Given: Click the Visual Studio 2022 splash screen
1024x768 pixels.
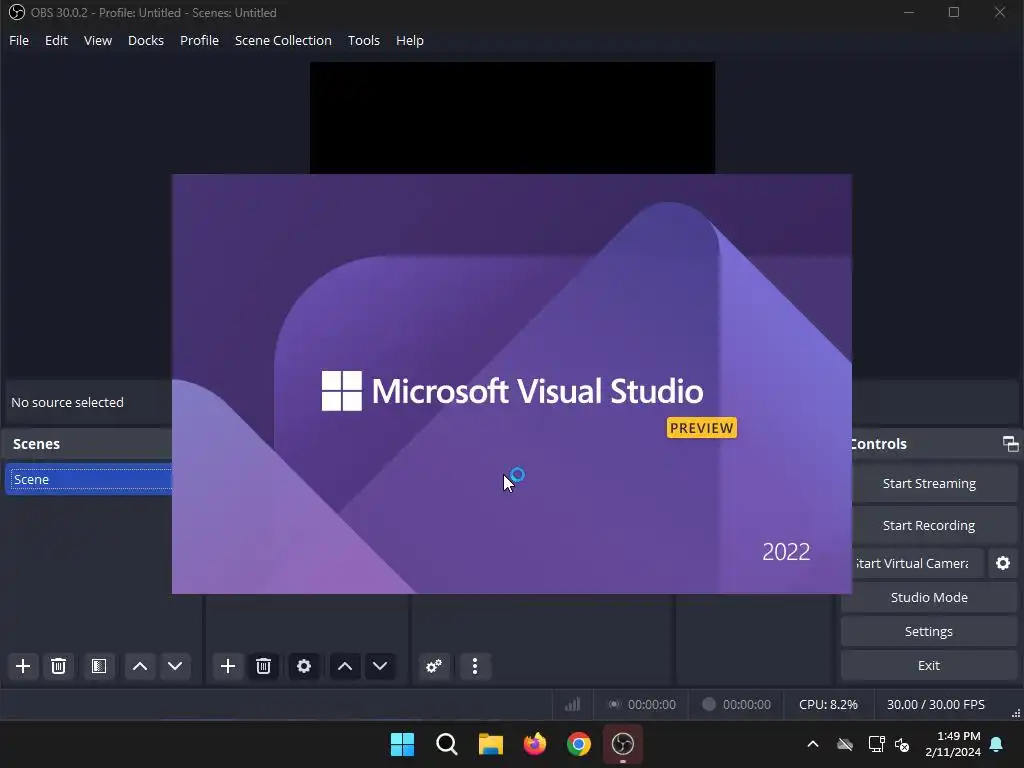Looking at the screenshot, I should pos(511,384).
